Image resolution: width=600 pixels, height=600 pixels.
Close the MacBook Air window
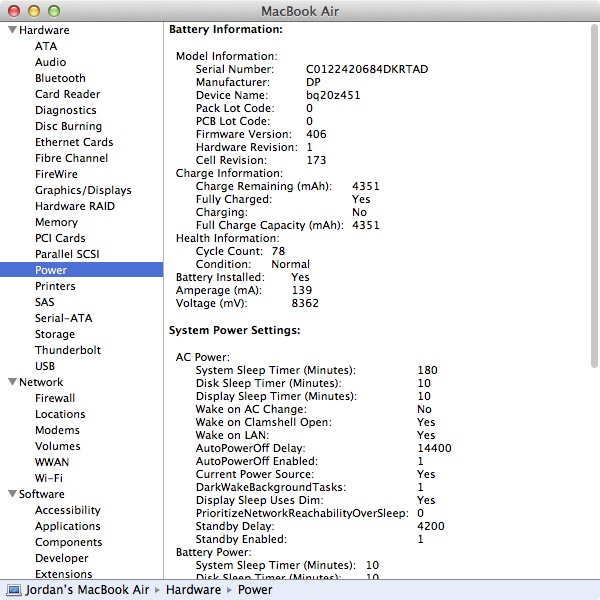[14, 11]
